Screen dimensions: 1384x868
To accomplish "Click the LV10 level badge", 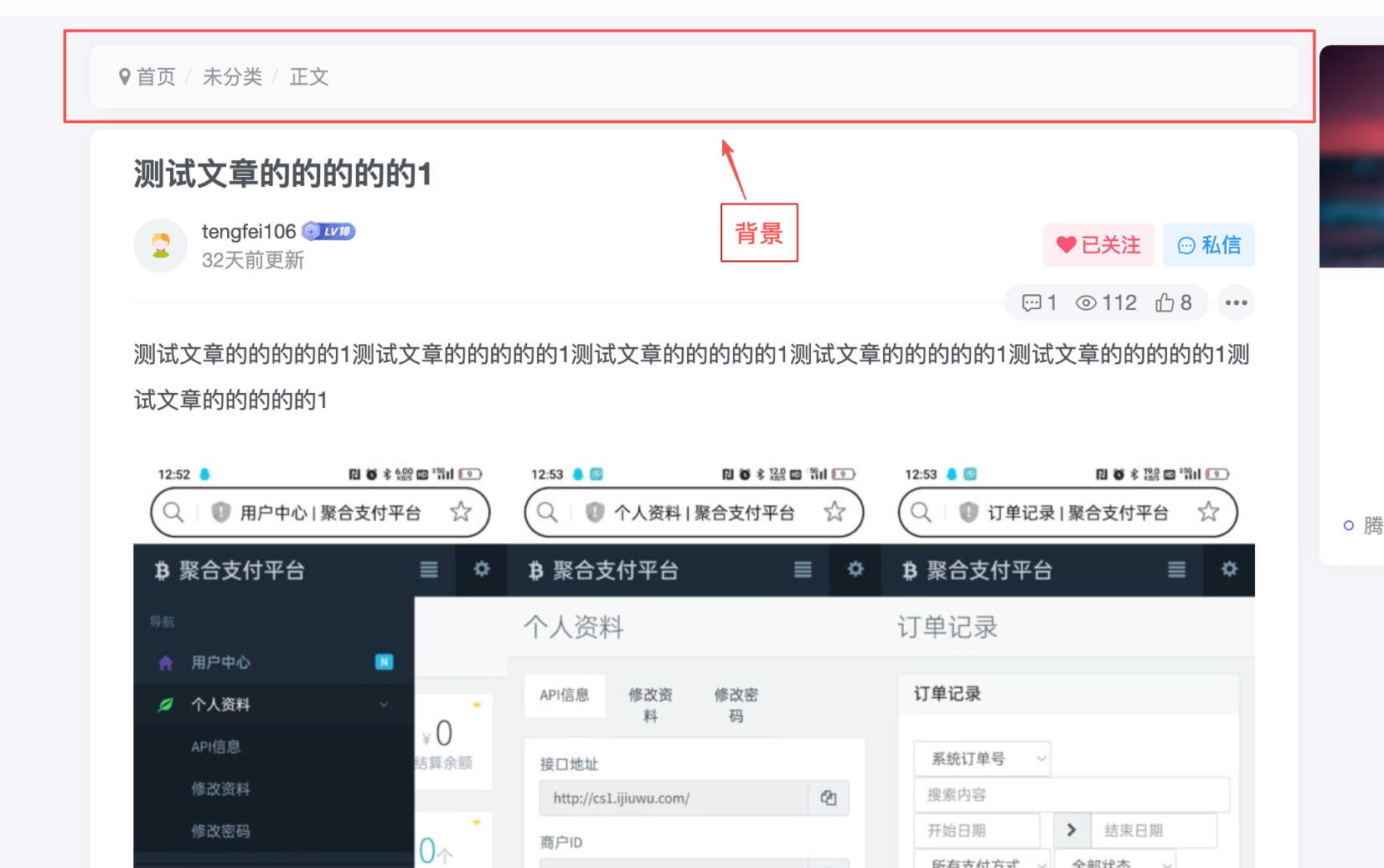I will tap(329, 231).
